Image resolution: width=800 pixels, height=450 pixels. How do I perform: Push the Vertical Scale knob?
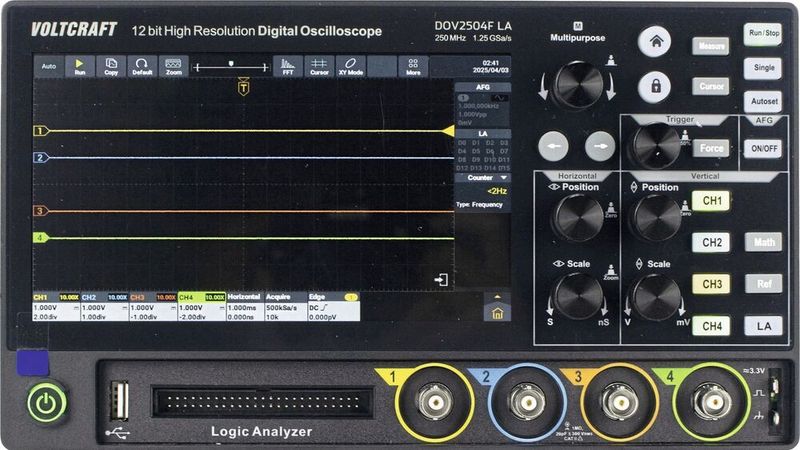point(656,297)
